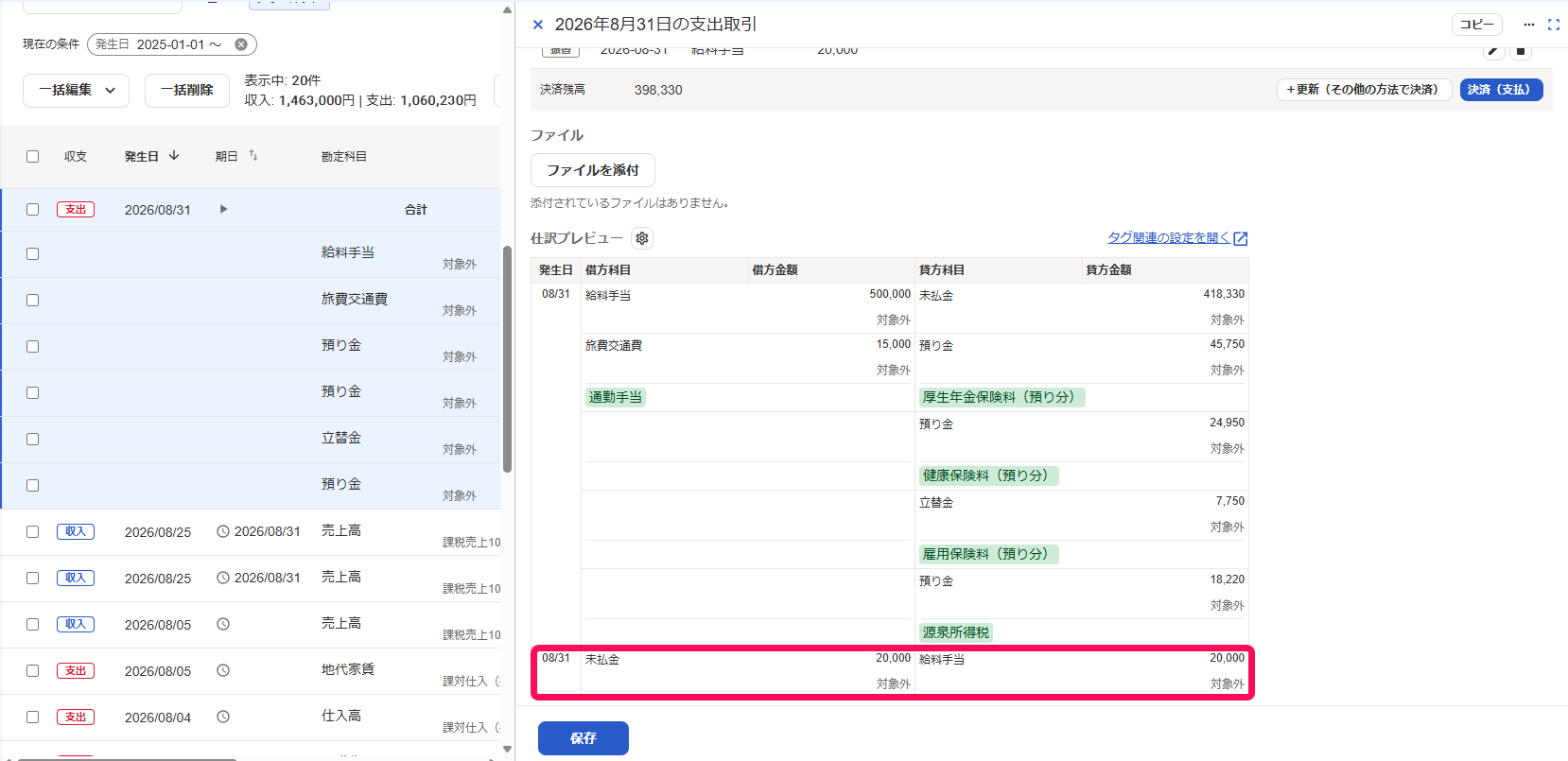Click the ファイルを添付 button
This screenshot has width=1568, height=761.
[x=593, y=170]
